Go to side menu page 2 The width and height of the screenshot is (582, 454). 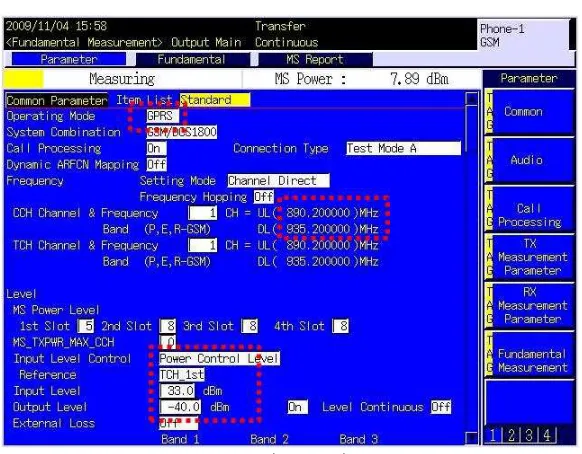click(511, 435)
